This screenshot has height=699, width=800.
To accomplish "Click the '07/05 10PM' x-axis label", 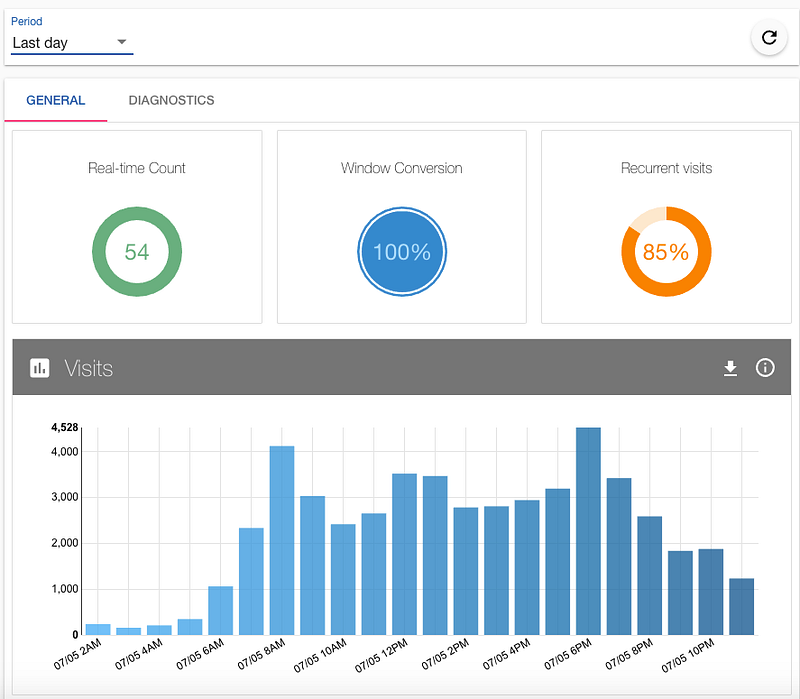I will pos(688,655).
